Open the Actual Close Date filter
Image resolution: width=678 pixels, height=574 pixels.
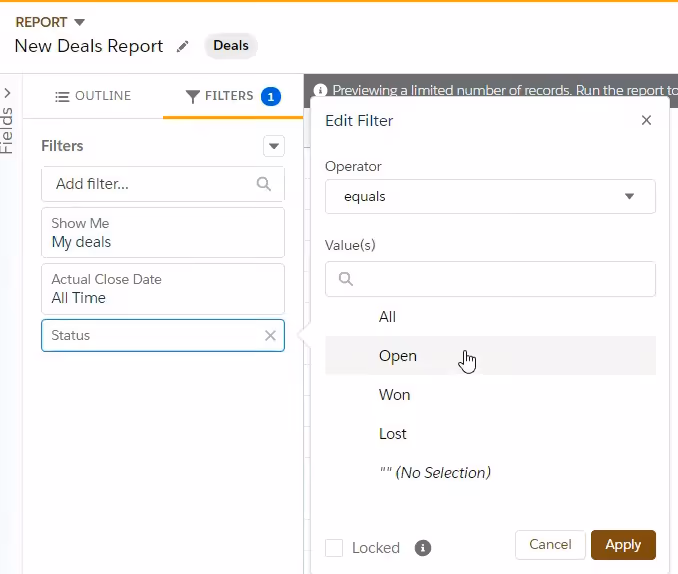163,289
